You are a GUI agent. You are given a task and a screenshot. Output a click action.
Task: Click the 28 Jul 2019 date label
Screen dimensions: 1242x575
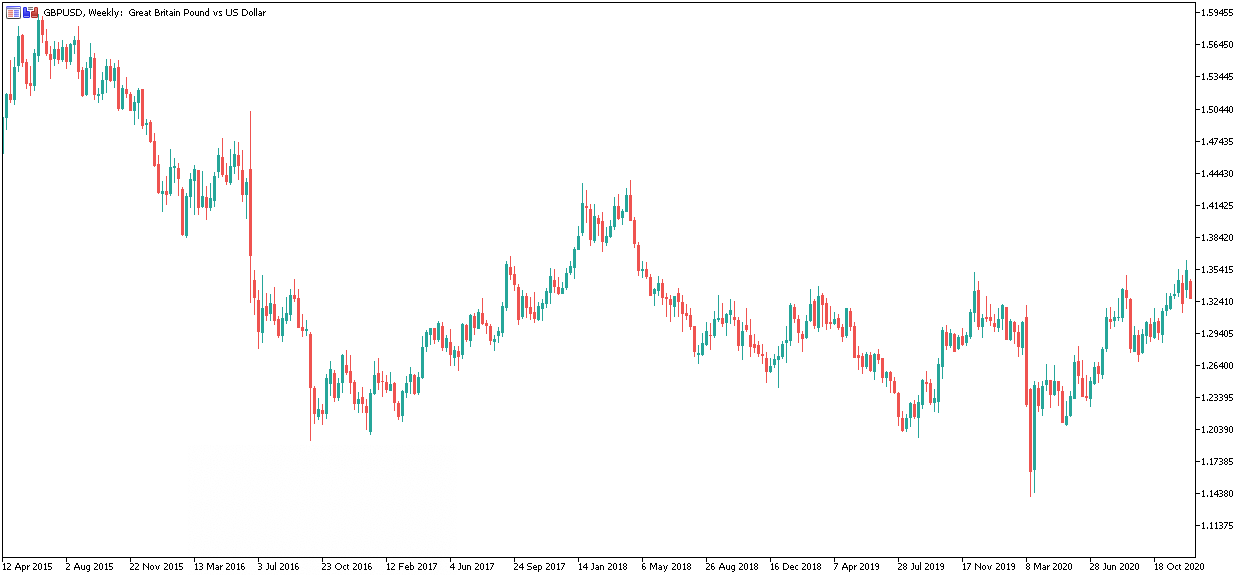(x=922, y=566)
